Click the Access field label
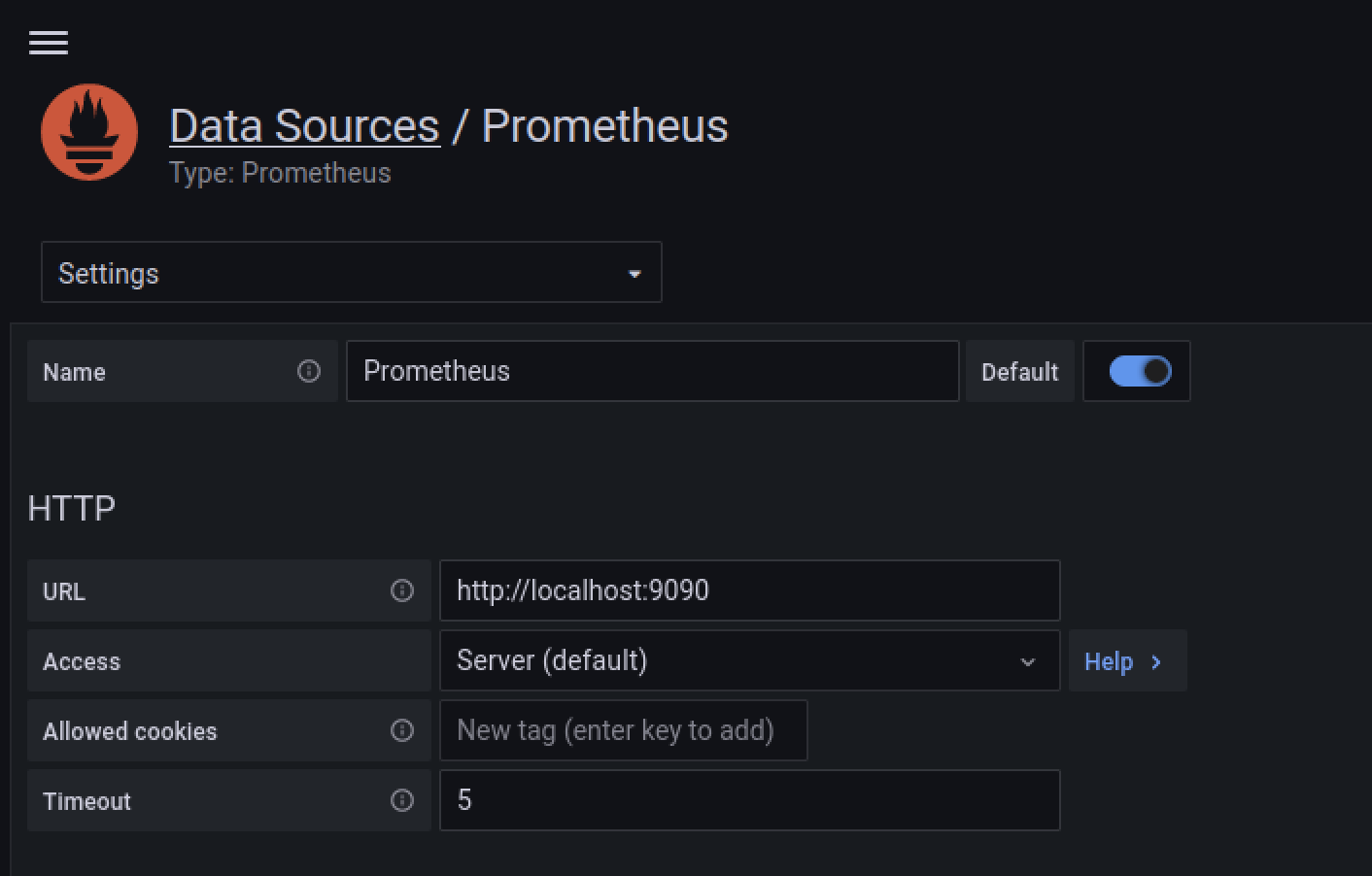1372x876 pixels. click(82, 661)
